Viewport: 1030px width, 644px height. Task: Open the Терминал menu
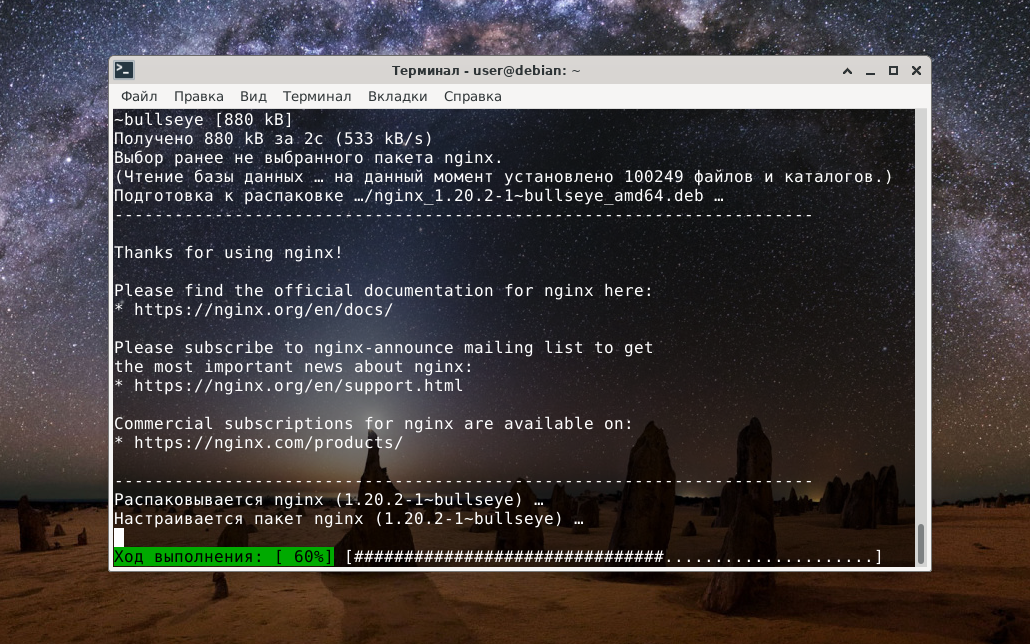(x=317, y=97)
